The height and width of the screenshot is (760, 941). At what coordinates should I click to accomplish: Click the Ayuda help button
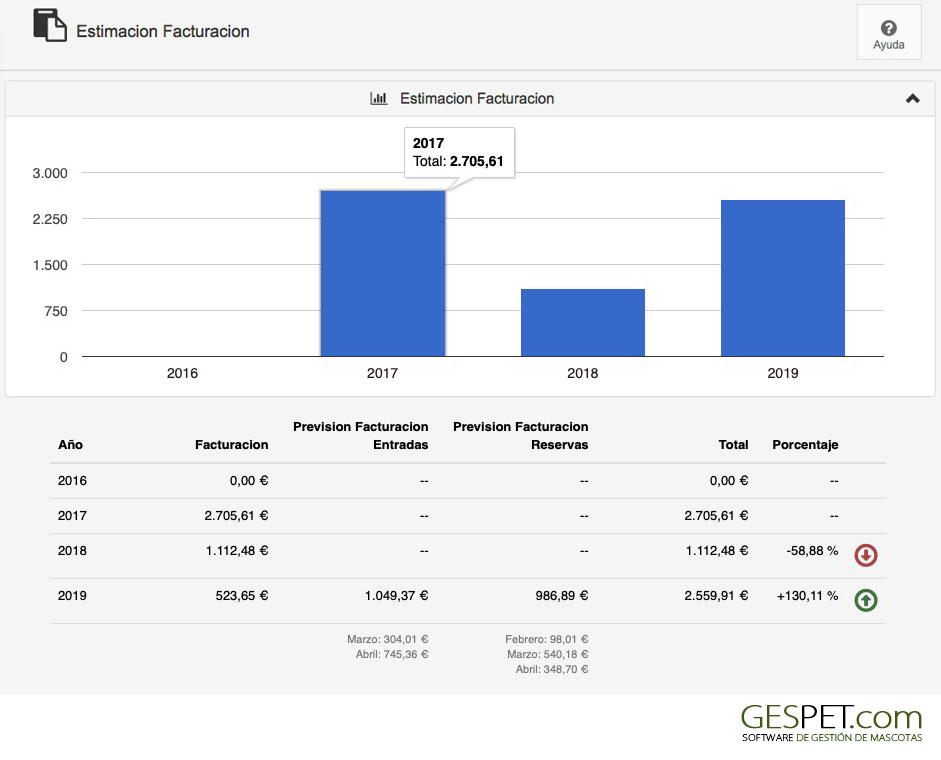pyautogui.click(x=888, y=34)
